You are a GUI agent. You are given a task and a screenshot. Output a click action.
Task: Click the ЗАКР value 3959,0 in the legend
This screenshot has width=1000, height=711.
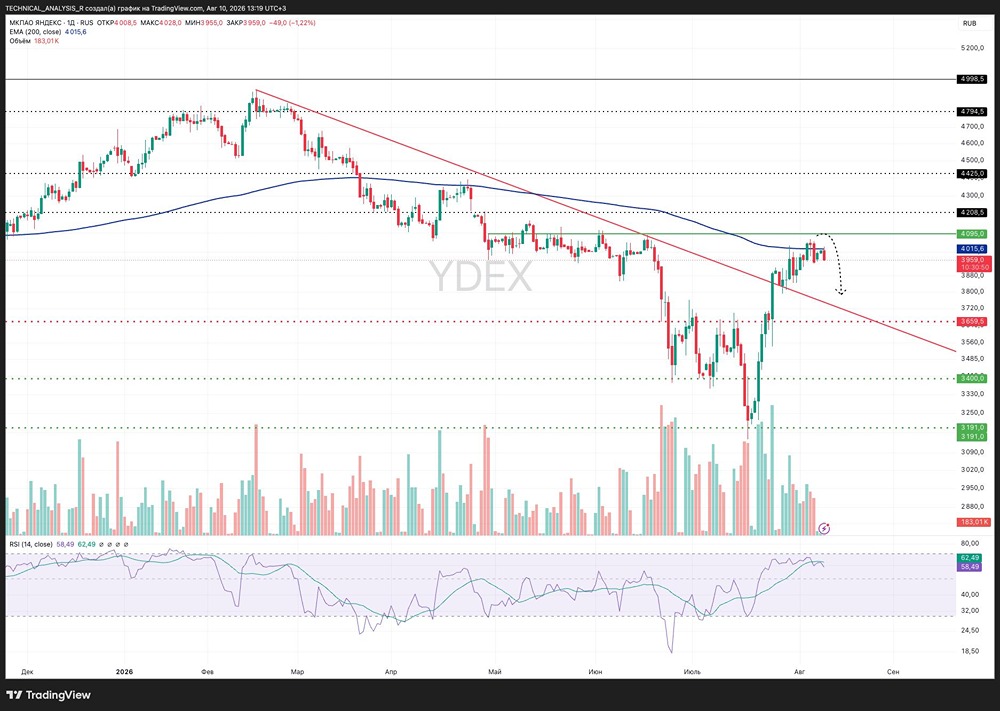(254, 23)
